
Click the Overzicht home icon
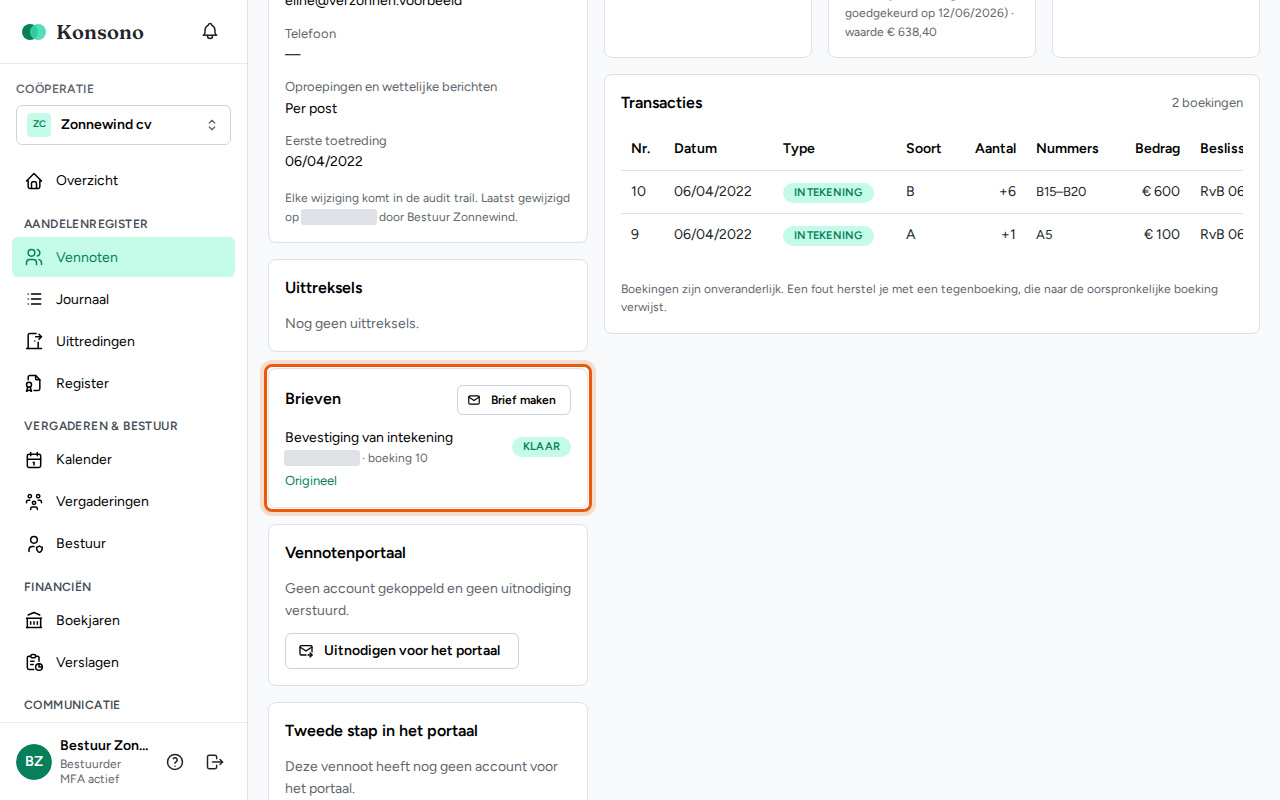point(35,181)
